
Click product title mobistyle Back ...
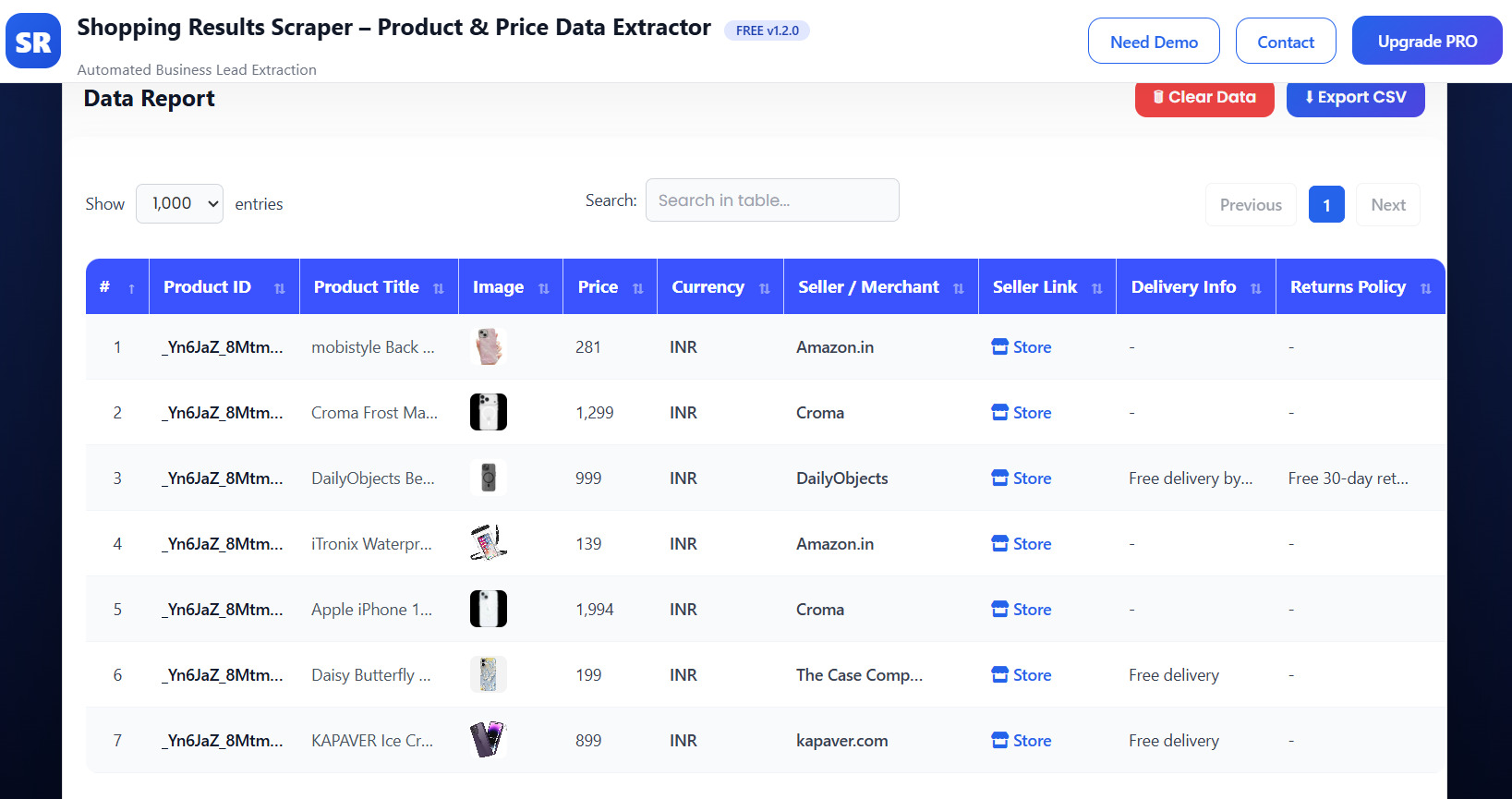pos(372,347)
